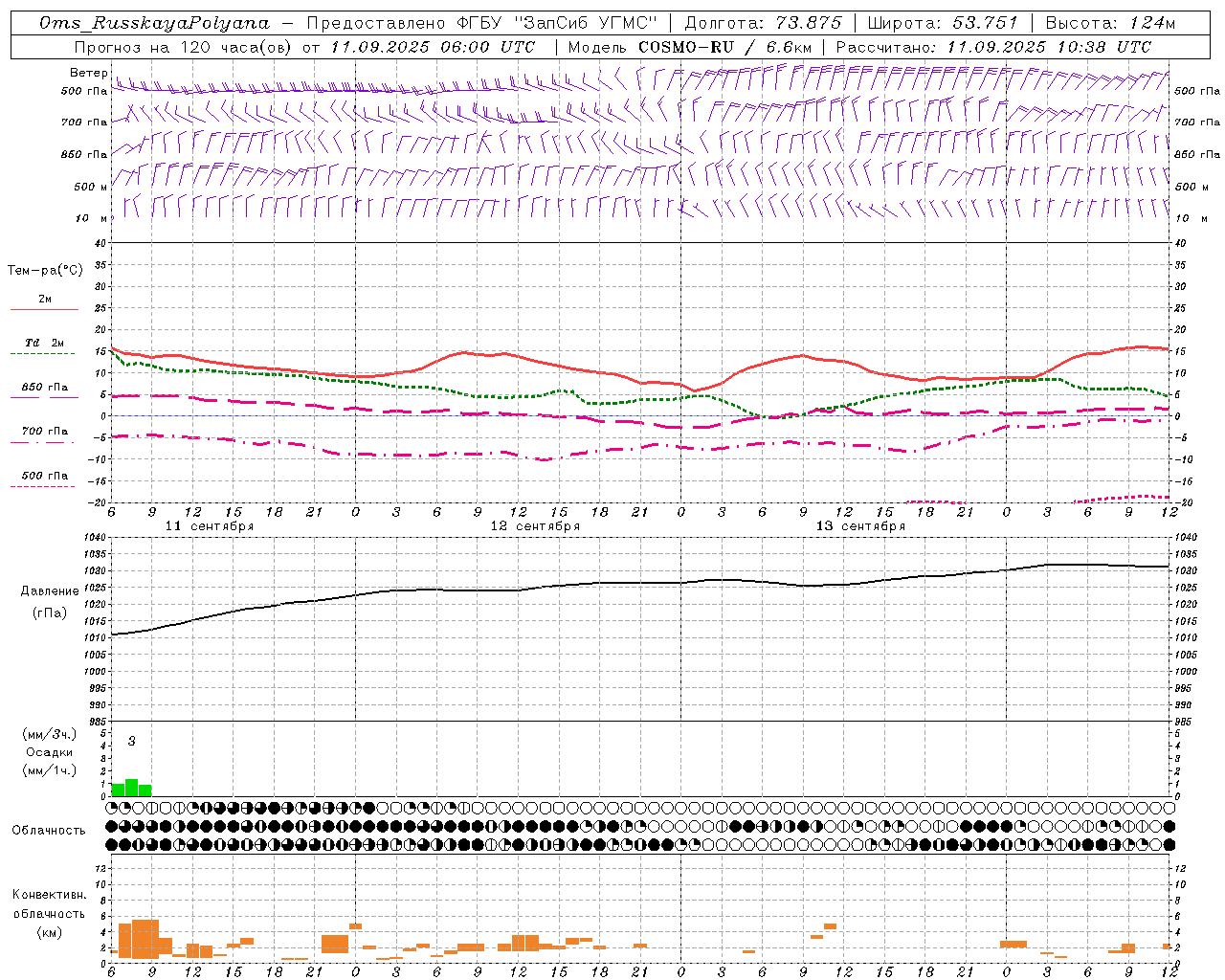Select the Рассчитано 11.09.2025 10:38 UTC timestamp
This screenshot has height=980, width=1225.
993,47
